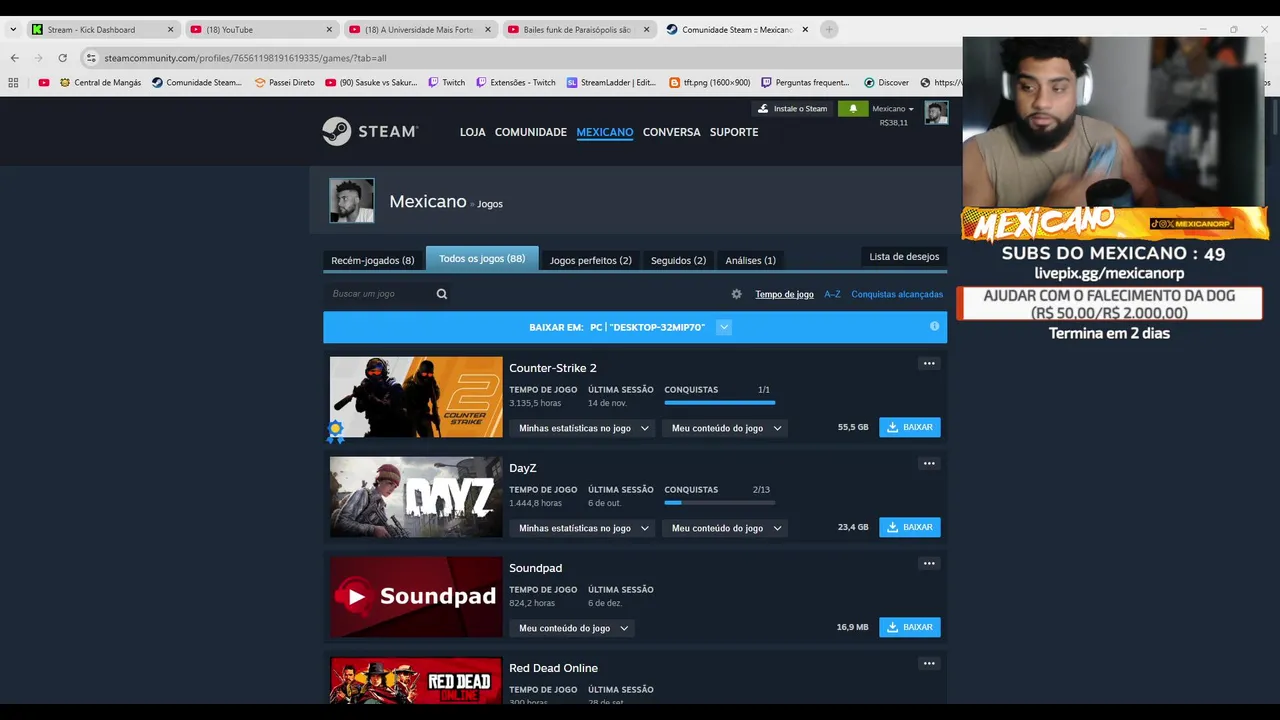Open Counter-Strike 2 three-dot options menu
This screenshot has width=1280, height=720.
tap(929, 363)
